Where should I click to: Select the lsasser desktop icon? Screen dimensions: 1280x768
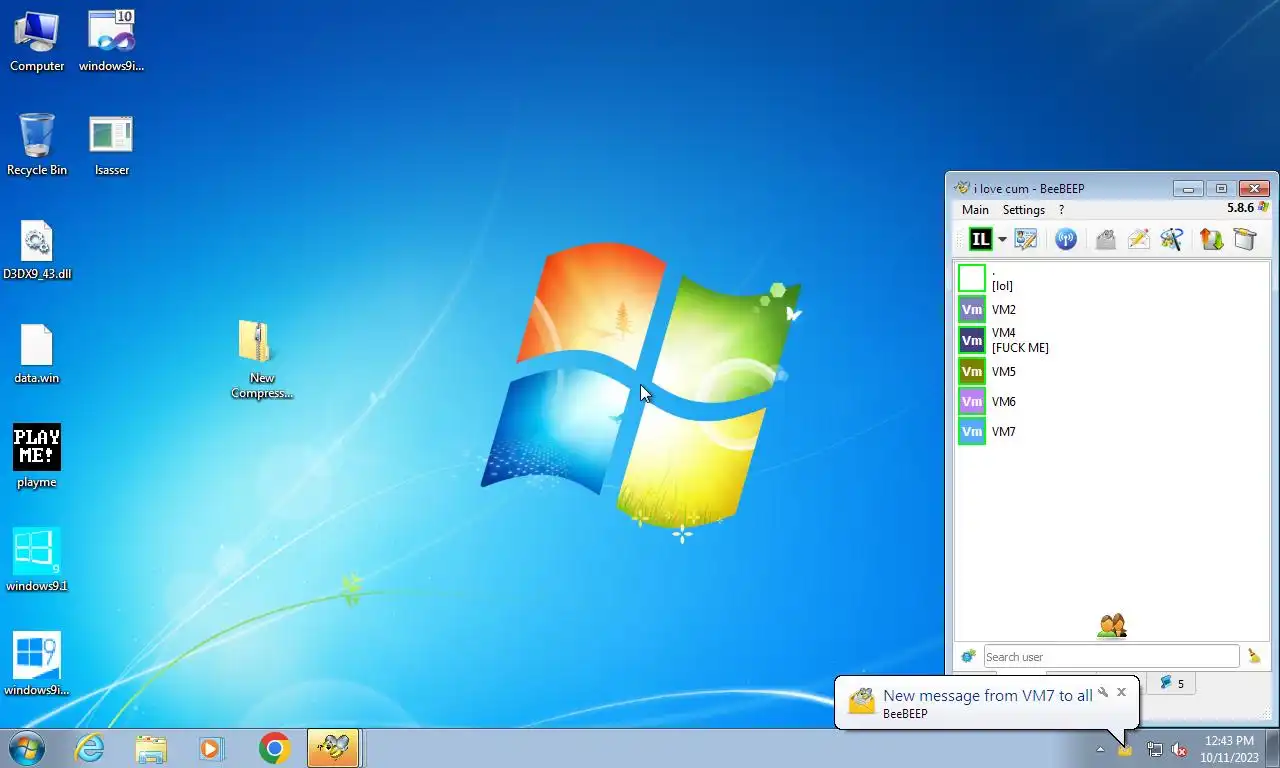111,145
